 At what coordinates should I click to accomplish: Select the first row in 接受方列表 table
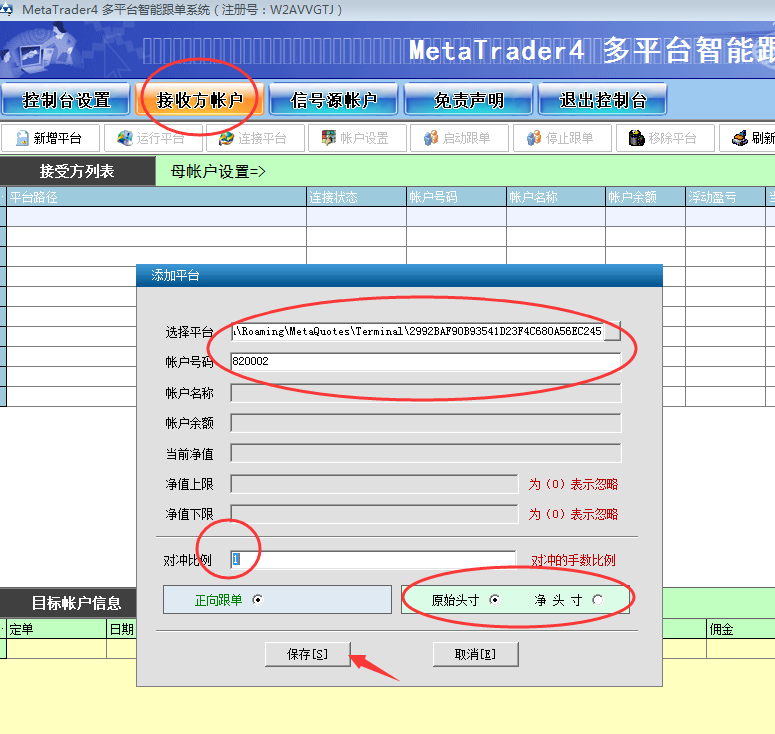click(x=390, y=217)
